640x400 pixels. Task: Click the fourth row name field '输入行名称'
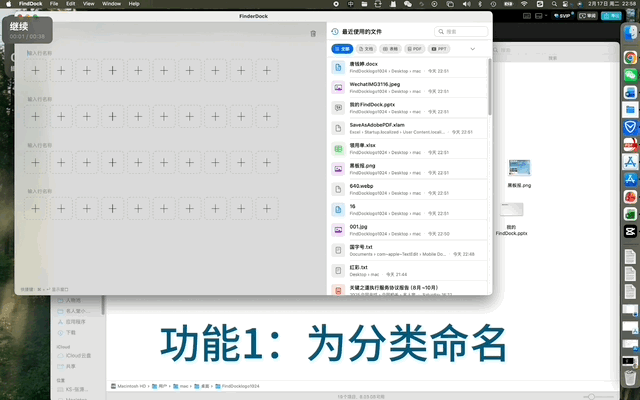click(40, 191)
